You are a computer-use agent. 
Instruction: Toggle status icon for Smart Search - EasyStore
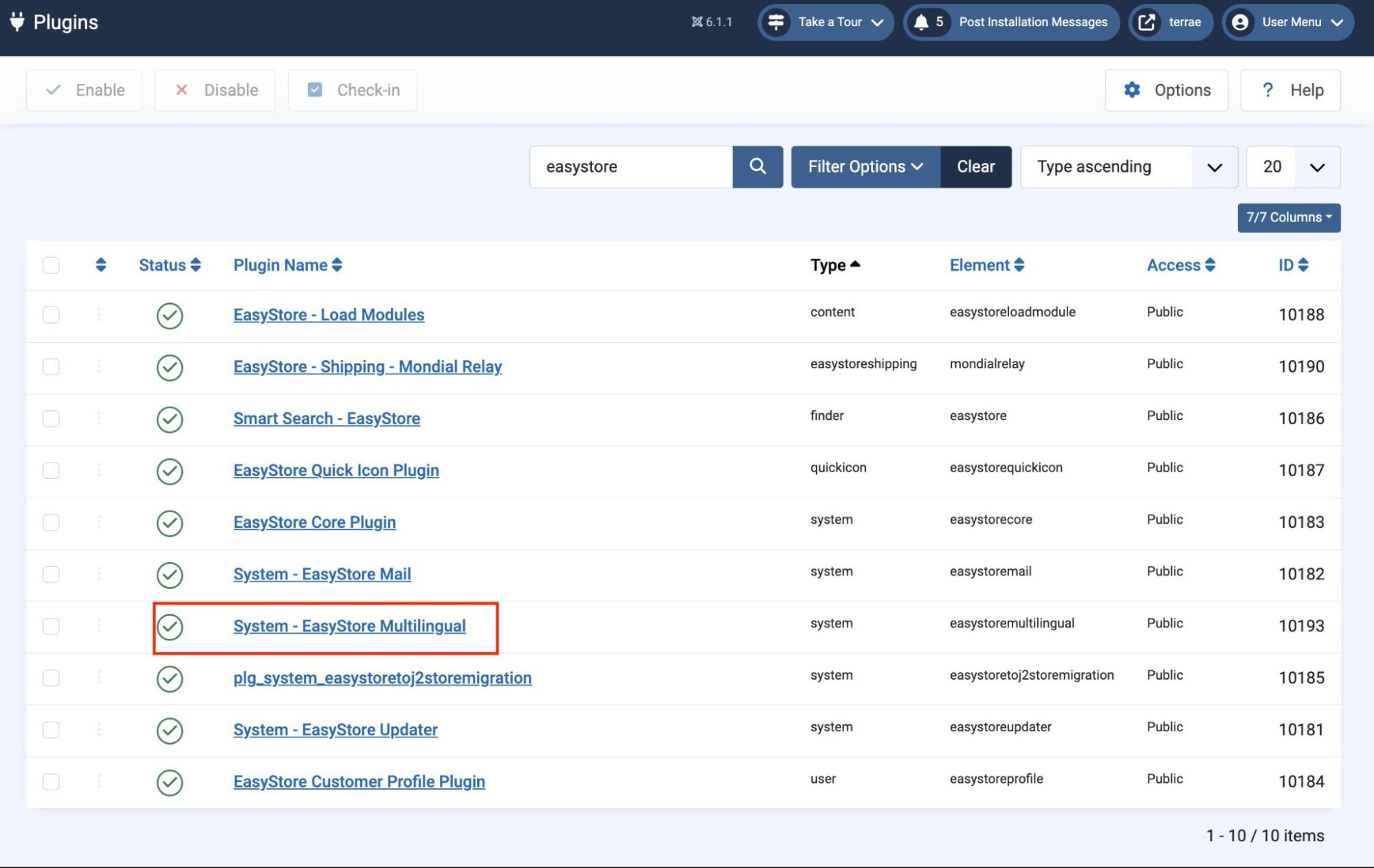170,419
